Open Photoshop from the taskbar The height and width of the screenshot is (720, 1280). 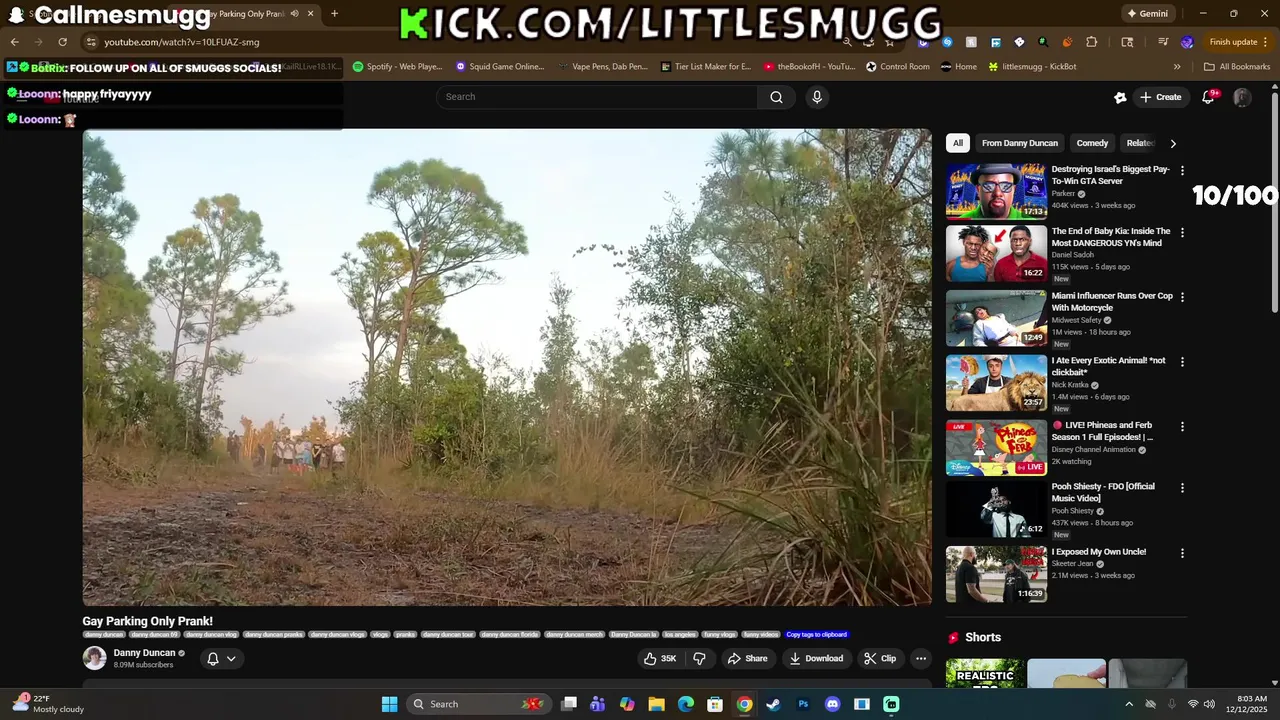click(x=803, y=704)
